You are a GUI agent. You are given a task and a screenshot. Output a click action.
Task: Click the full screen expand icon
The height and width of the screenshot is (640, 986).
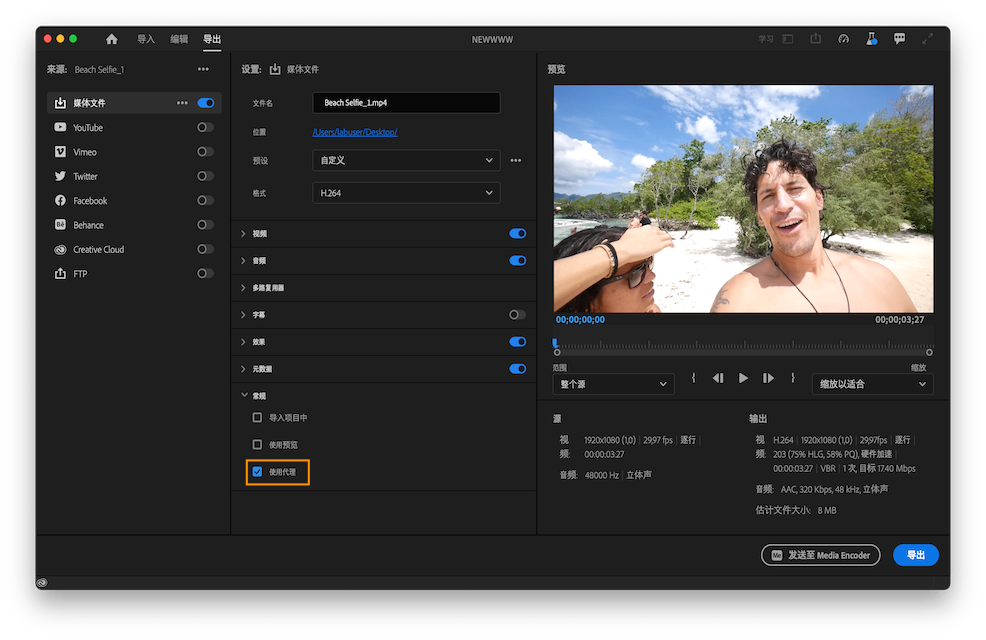point(928,38)
